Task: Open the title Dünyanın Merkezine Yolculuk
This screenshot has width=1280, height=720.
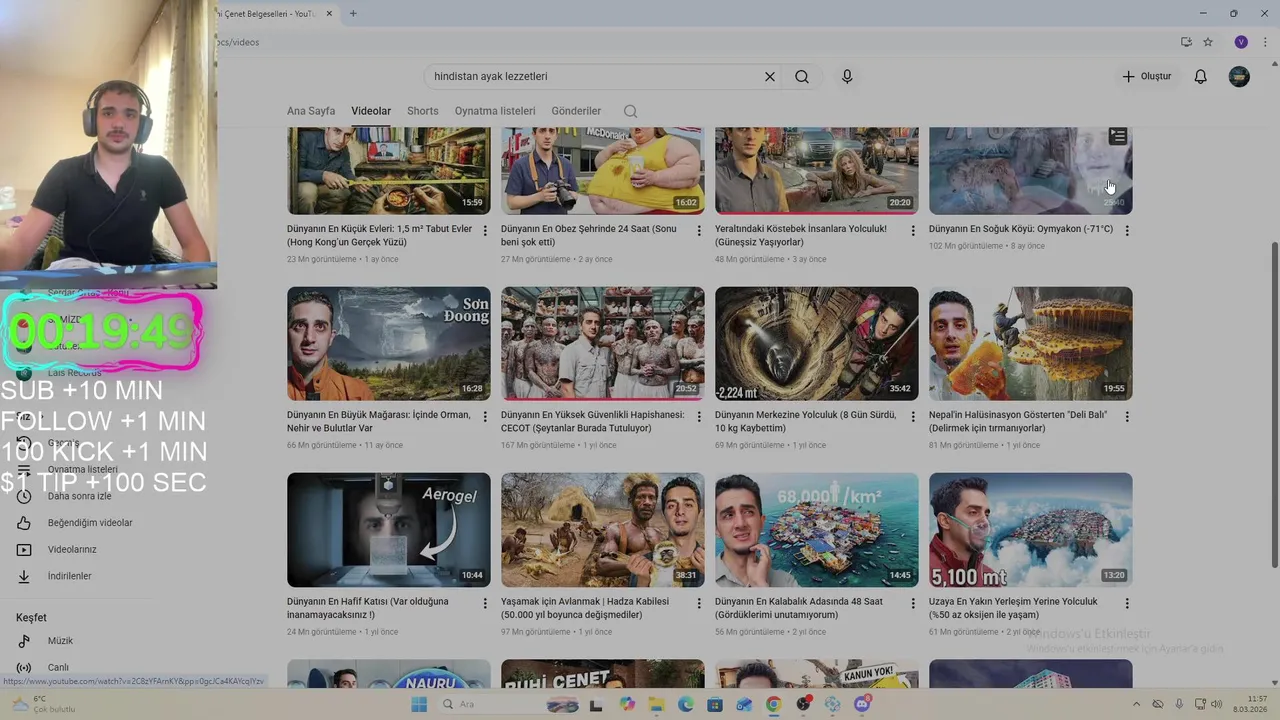Action: [806, 421]
